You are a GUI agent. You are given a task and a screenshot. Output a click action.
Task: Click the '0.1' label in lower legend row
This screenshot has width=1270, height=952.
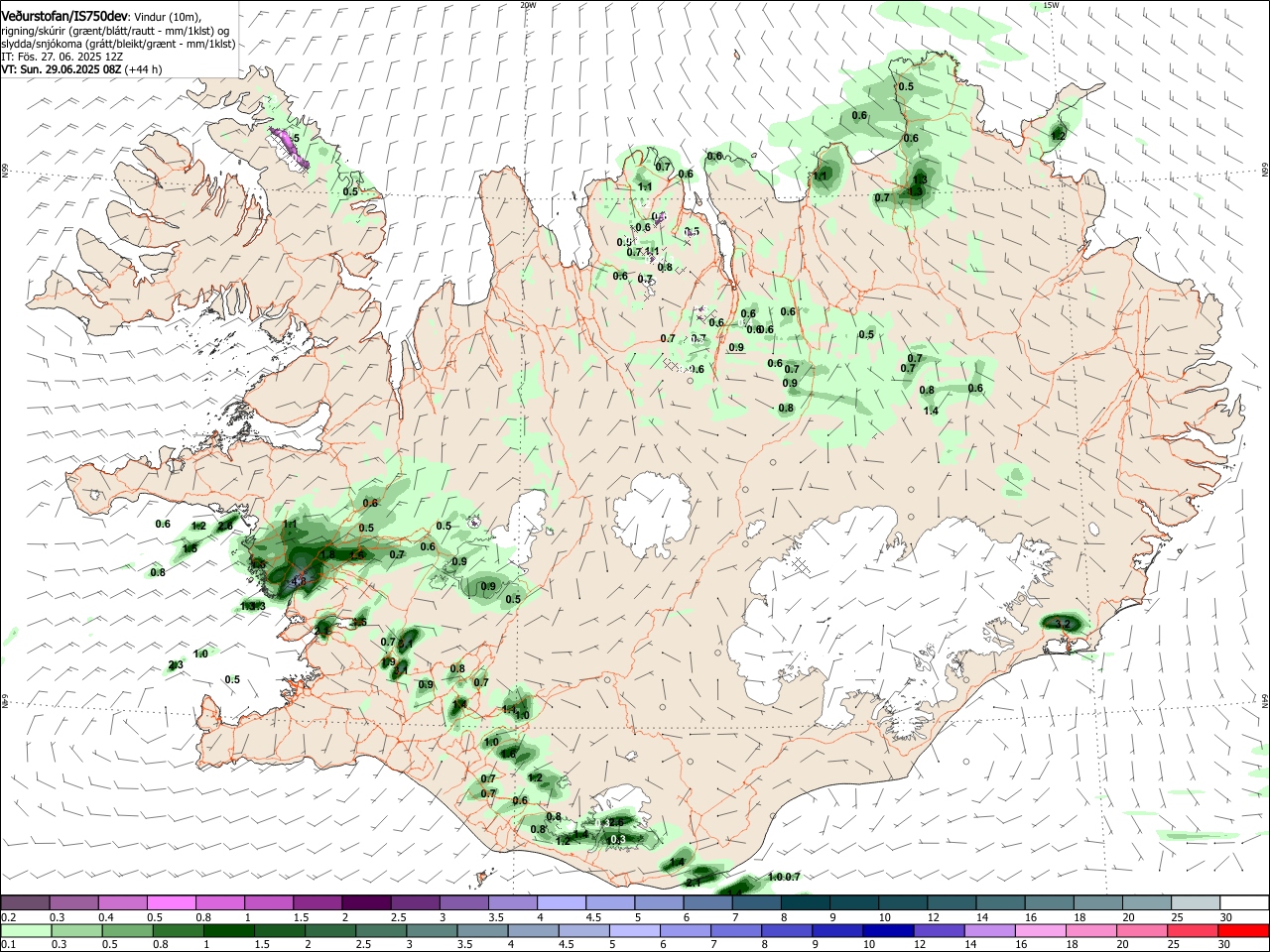10,945
